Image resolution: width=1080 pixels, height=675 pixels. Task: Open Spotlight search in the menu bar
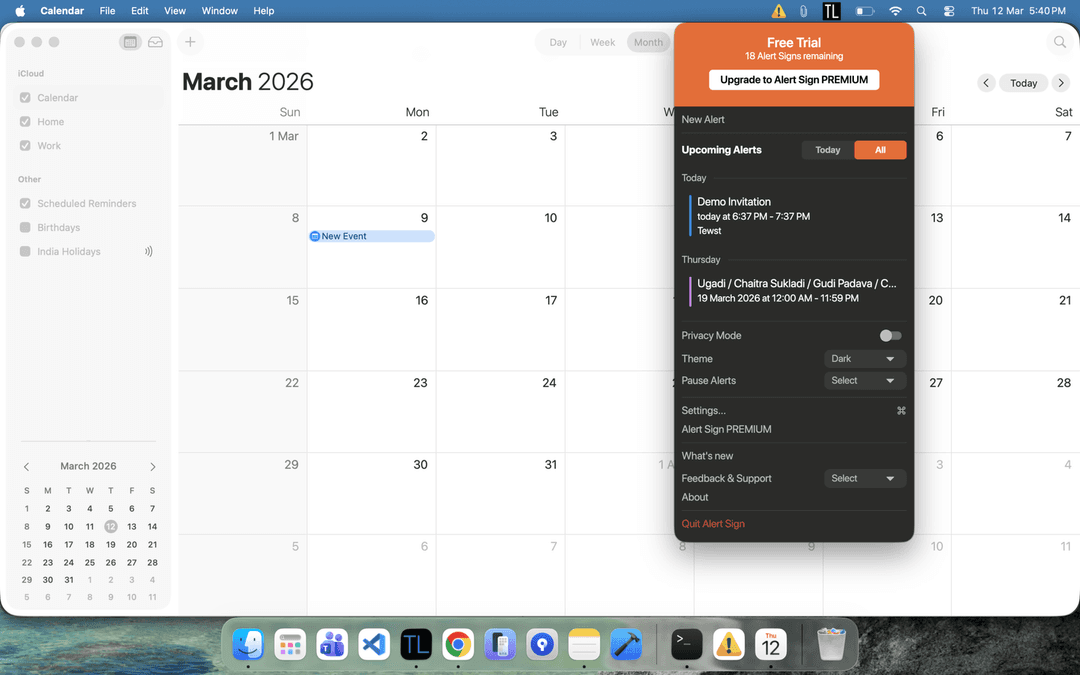click(922, 11)
